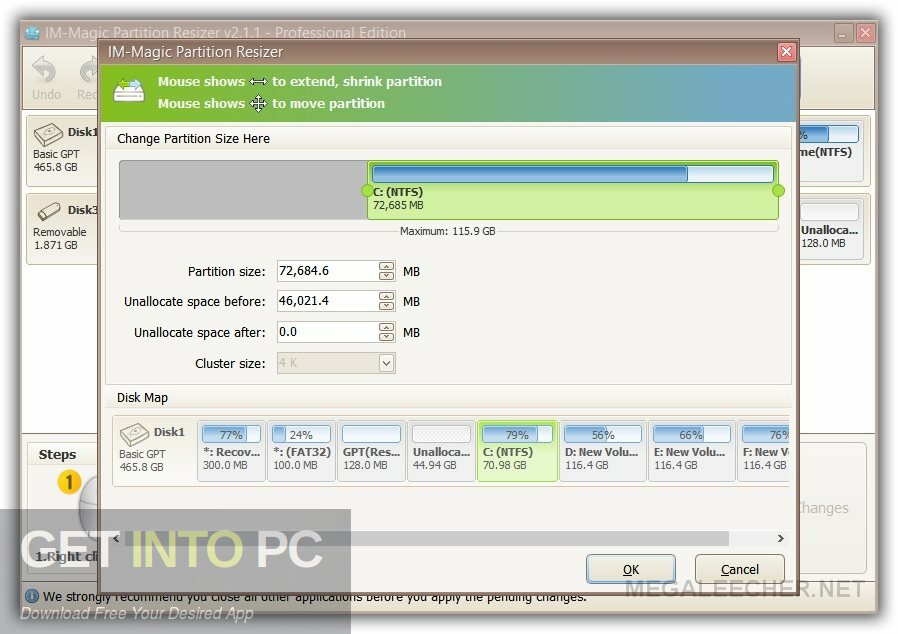Select the FAT32 100.0 MB partition in the Disk Map
898x634 pixels.
[301, 451]
